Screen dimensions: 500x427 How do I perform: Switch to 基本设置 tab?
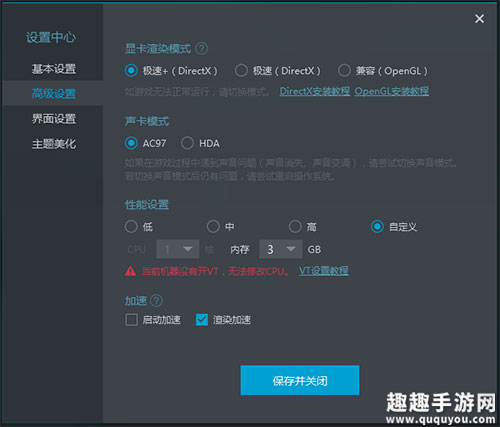pyautogui.click(x=54, y=69)
